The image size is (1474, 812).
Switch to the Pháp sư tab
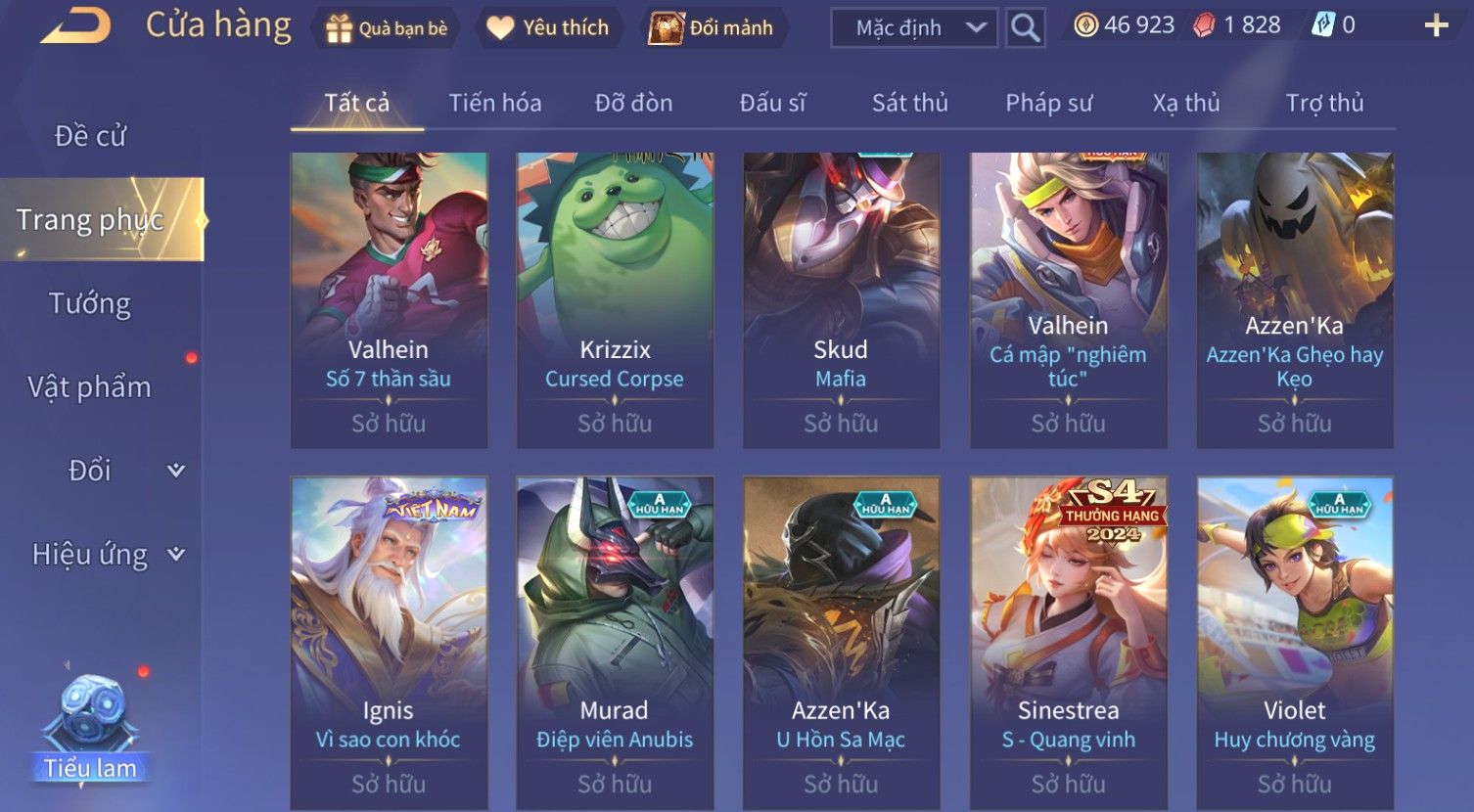(x=1049, y=103)
